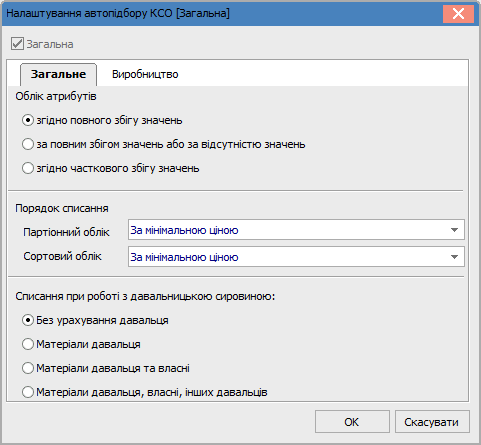
Task: Select згідно часткового збігу значень option
Action: click(x=28, y=168)
